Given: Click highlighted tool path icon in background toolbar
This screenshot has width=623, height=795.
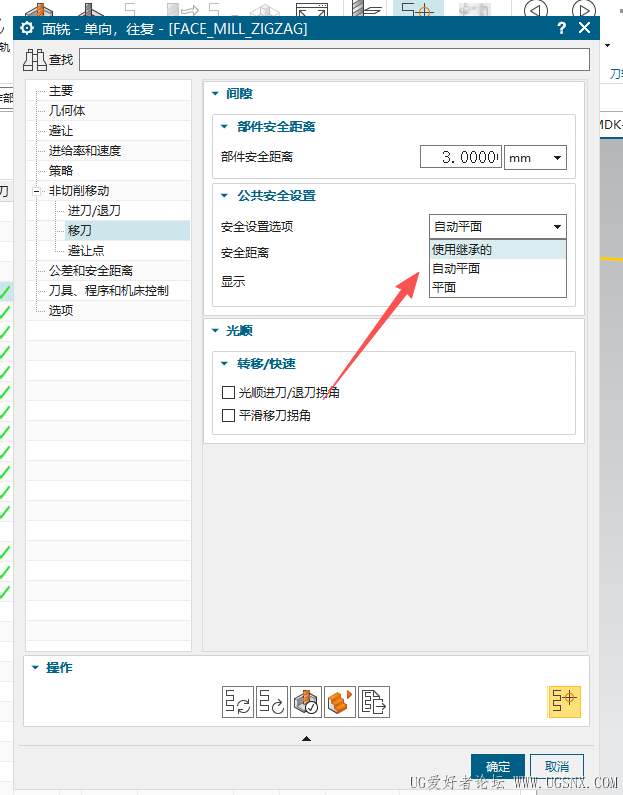Looking at the screenshot, I should (418, 9).
